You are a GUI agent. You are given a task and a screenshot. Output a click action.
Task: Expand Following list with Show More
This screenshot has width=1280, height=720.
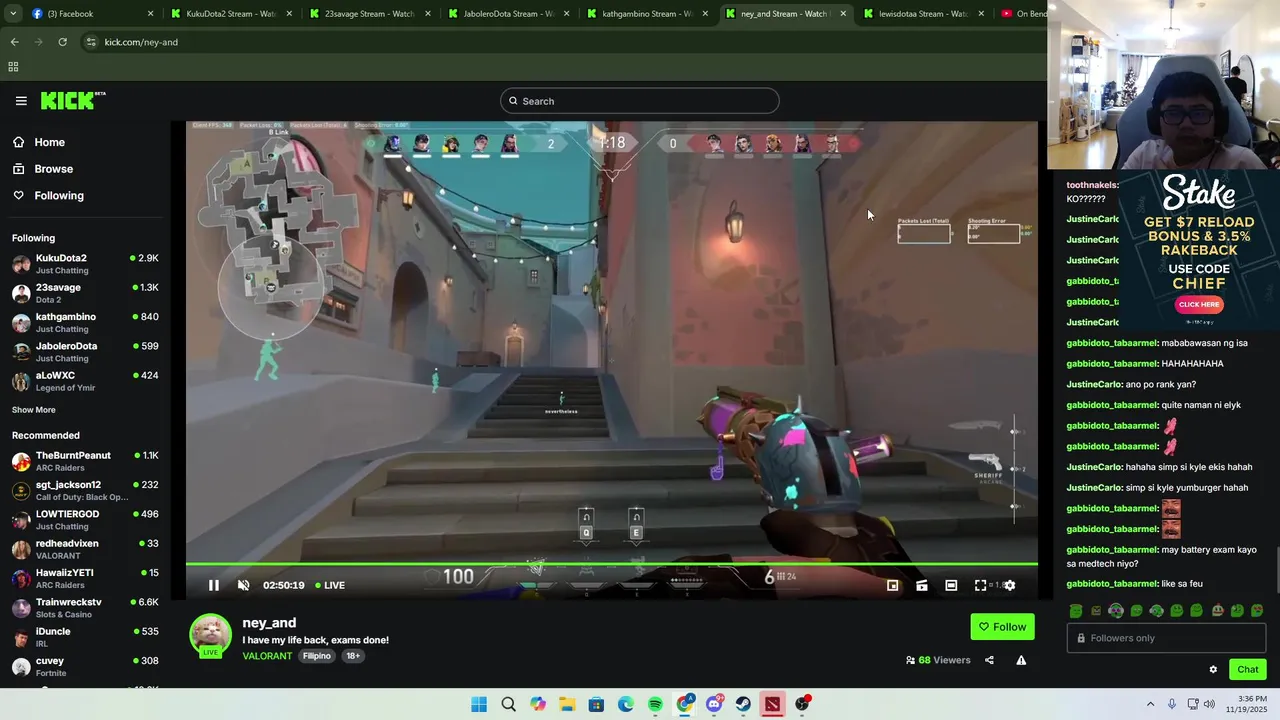[34, 410]
